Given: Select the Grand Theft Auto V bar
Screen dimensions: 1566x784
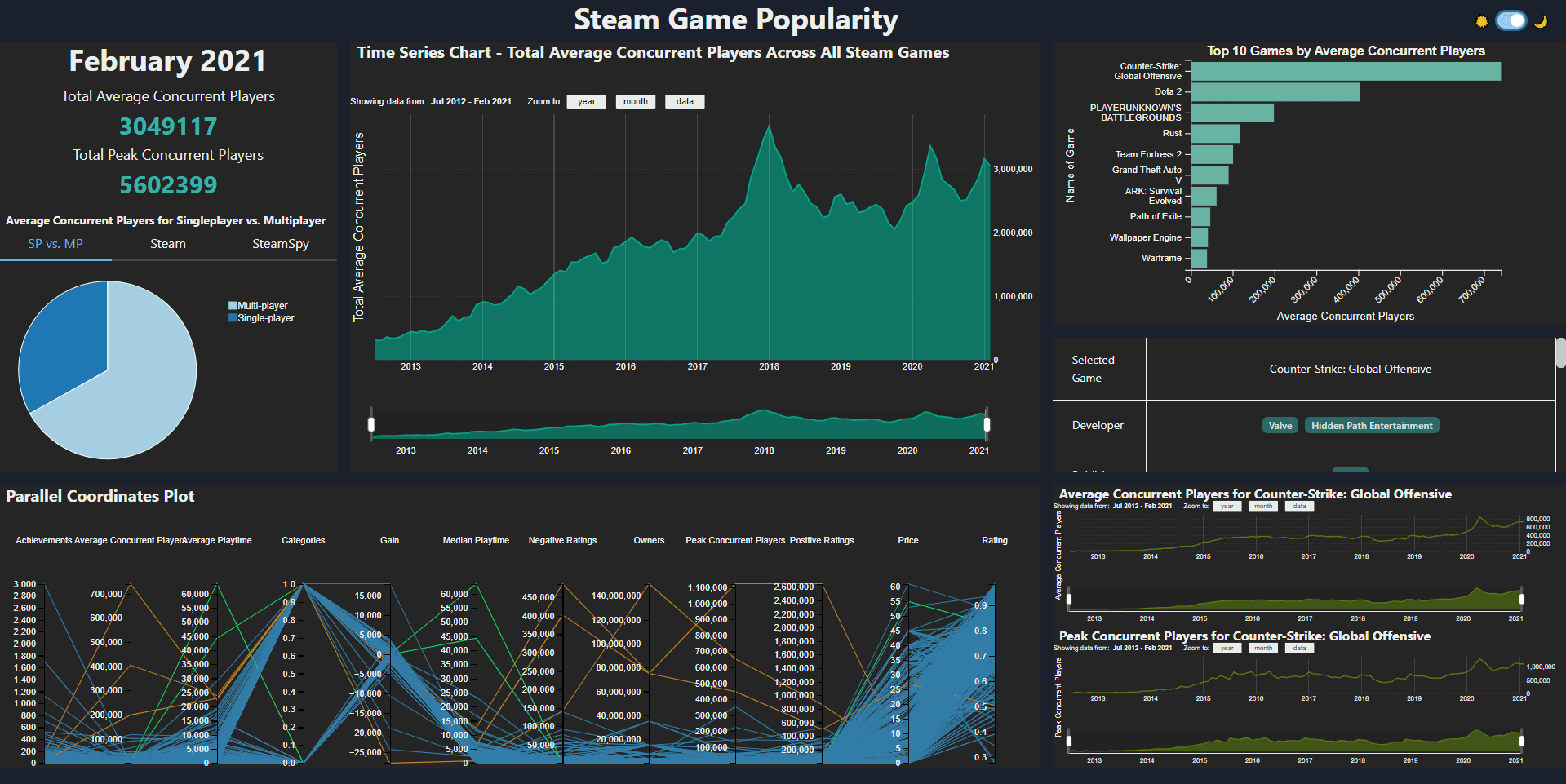Looking at the screenshot, I should point(1209,175).
